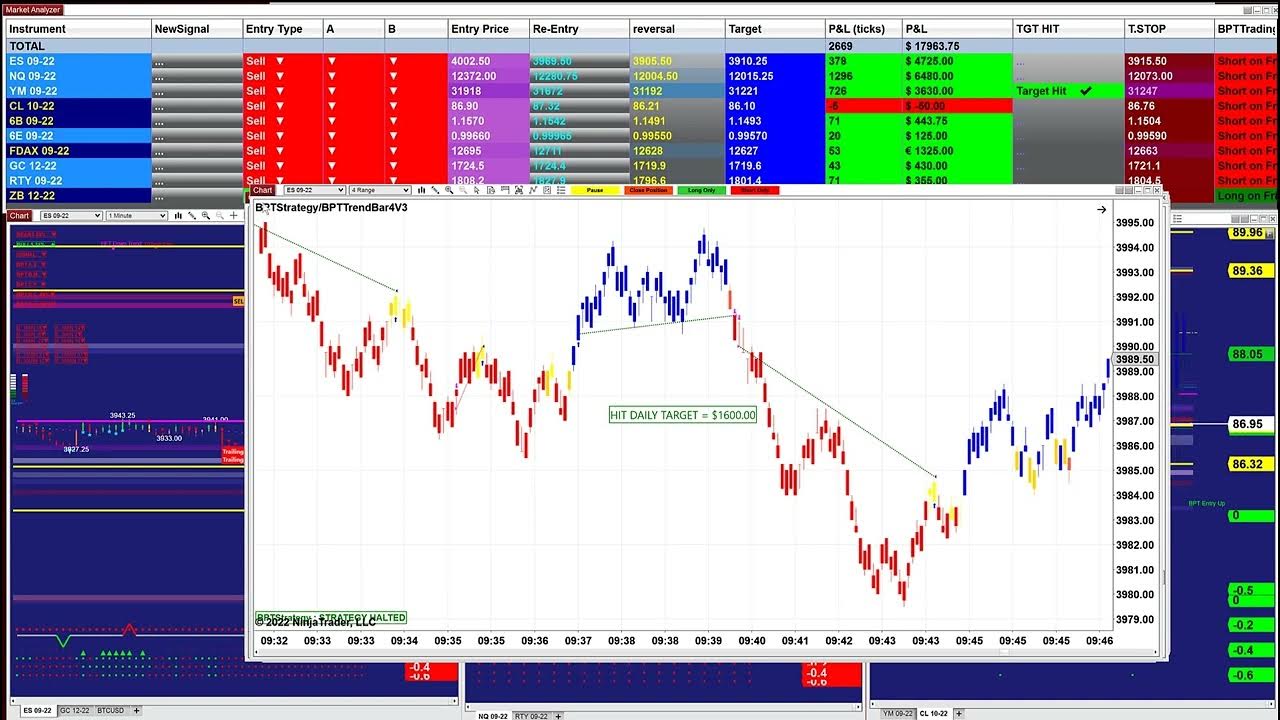Click CL 10-22 negative P&L cell $ -60.00
Viewport: 1280px width, 720px height.
pos(957,106)
